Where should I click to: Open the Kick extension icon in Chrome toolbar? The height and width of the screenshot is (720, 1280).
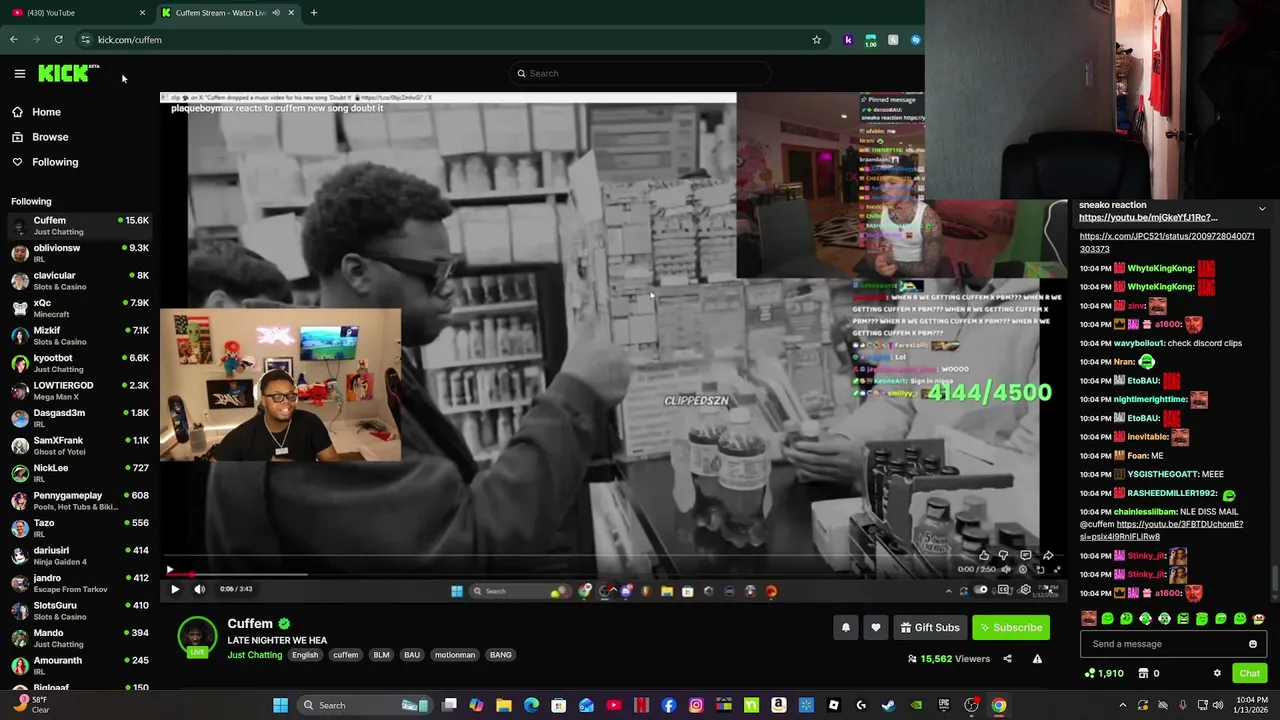(848, 40)
